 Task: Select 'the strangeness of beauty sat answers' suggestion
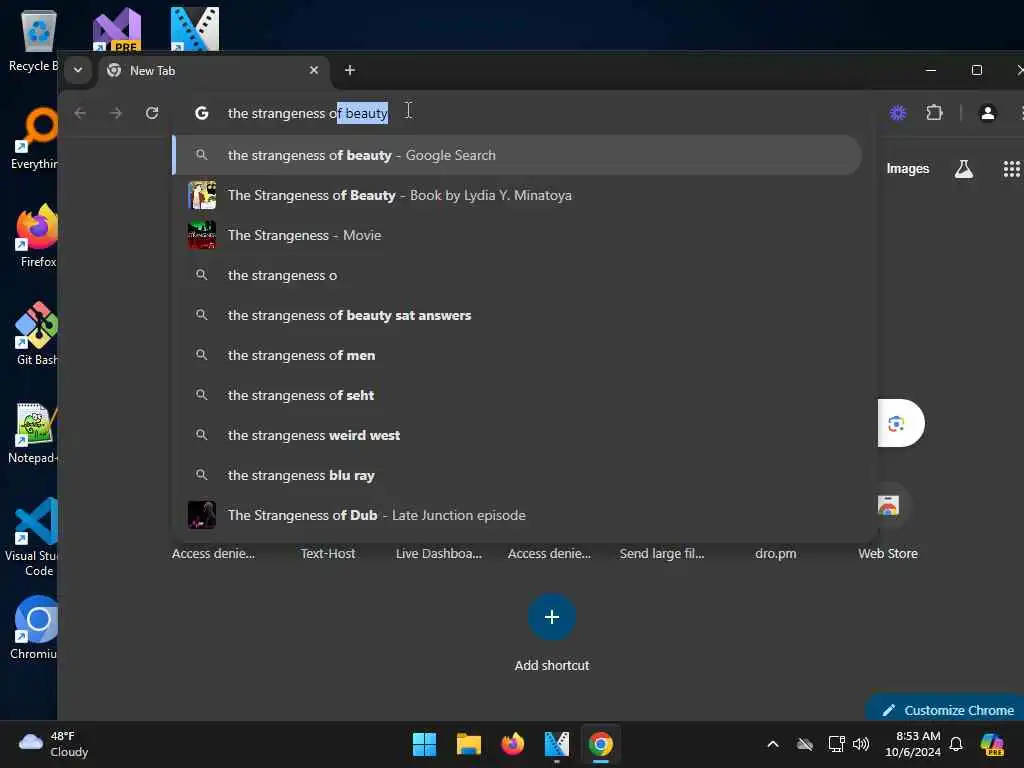[x=517, y=315]
